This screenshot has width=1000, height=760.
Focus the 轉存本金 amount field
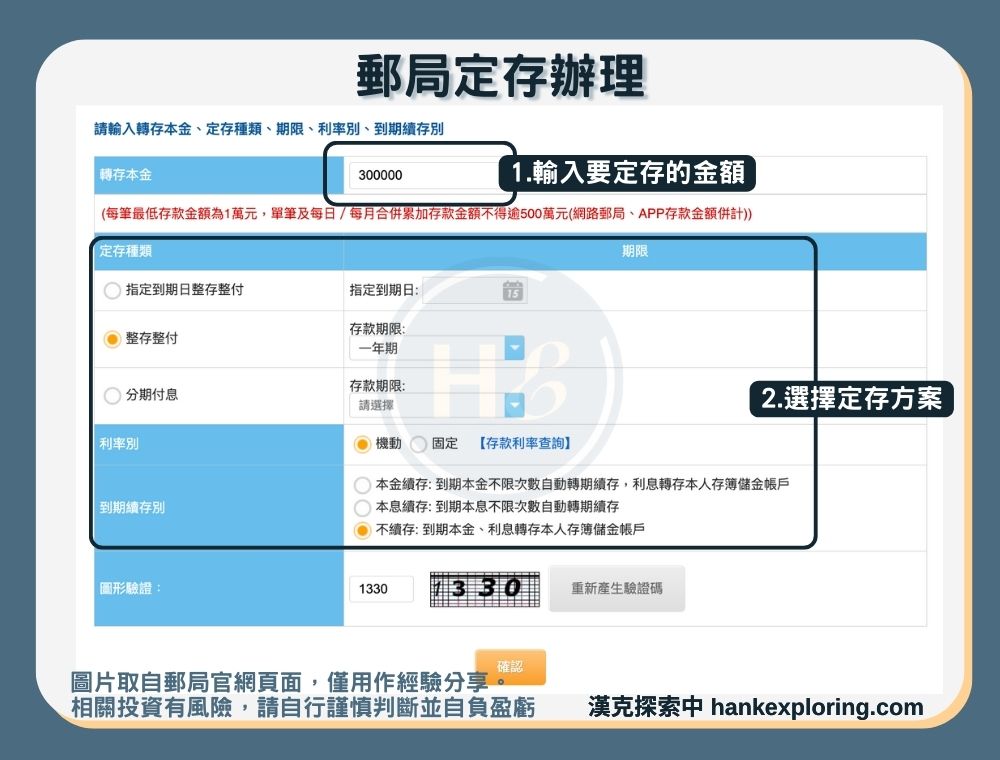(x=424, y=175)
